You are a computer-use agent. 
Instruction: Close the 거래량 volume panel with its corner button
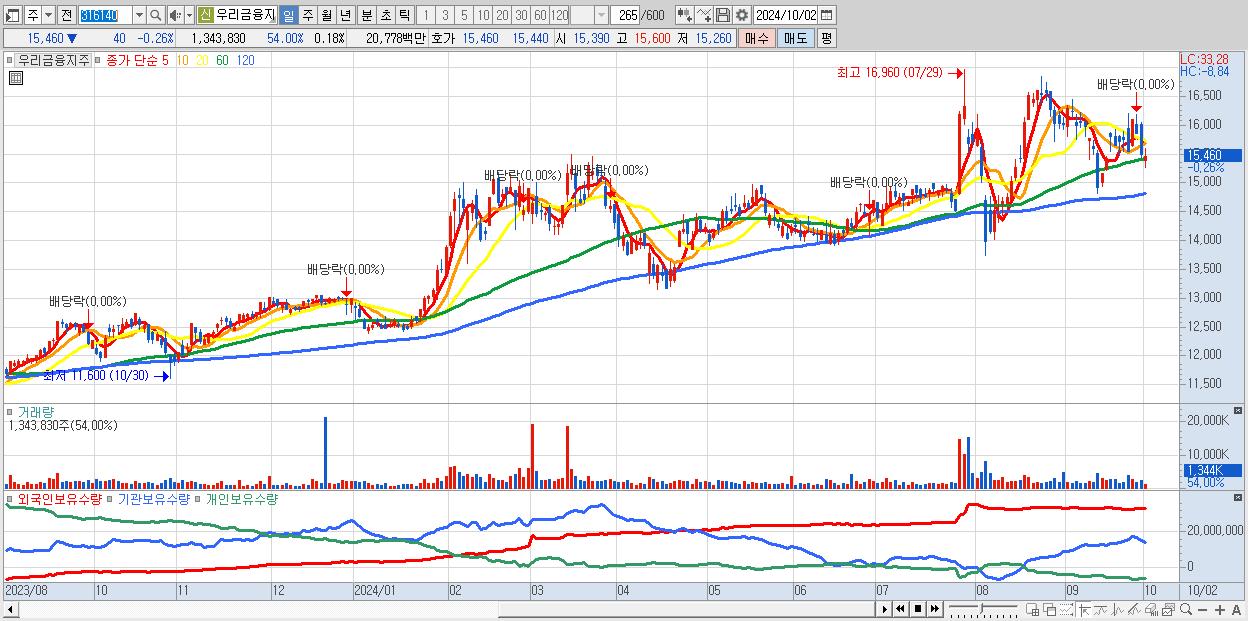(x=1240, y=410)
